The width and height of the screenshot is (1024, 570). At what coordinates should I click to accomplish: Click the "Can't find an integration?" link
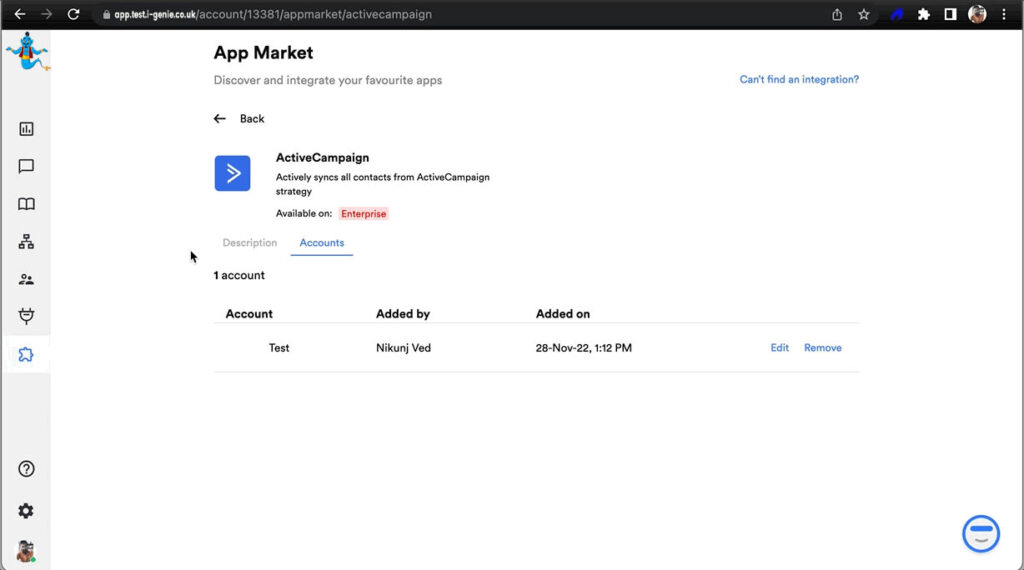(798, 80)
